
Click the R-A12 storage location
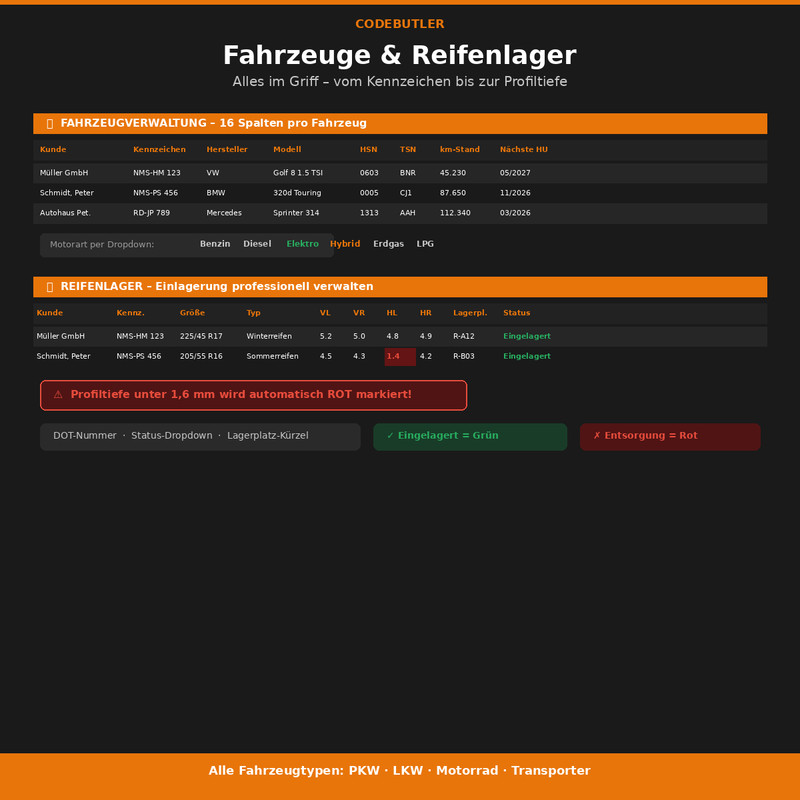click(x=464, y=336)
